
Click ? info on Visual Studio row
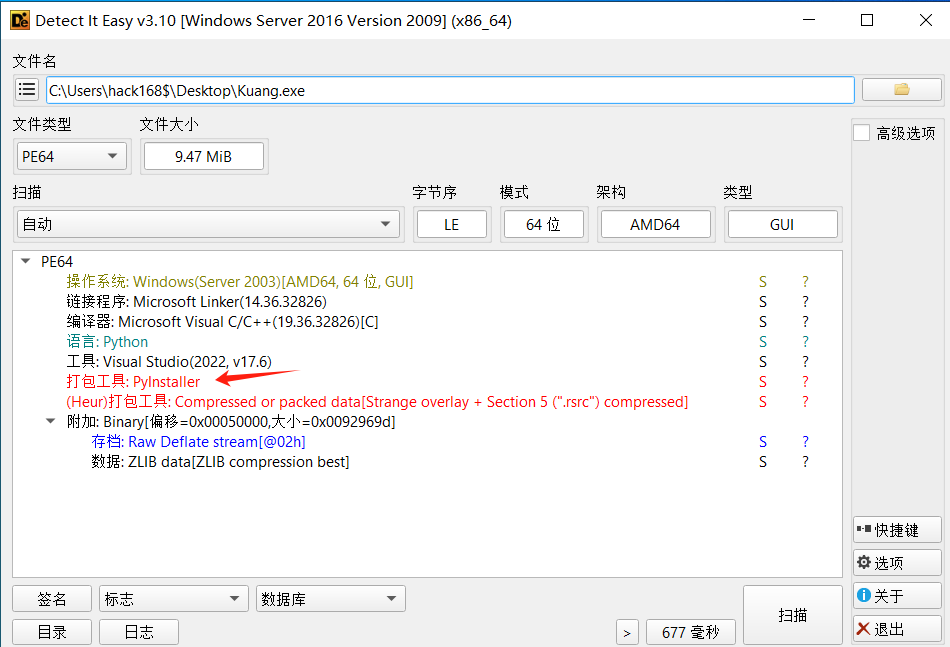click(805, 362)
